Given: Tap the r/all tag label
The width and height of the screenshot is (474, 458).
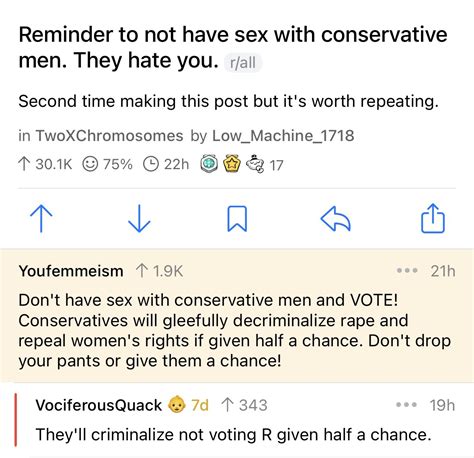Looking at the screenshot, I should [243, 62].
